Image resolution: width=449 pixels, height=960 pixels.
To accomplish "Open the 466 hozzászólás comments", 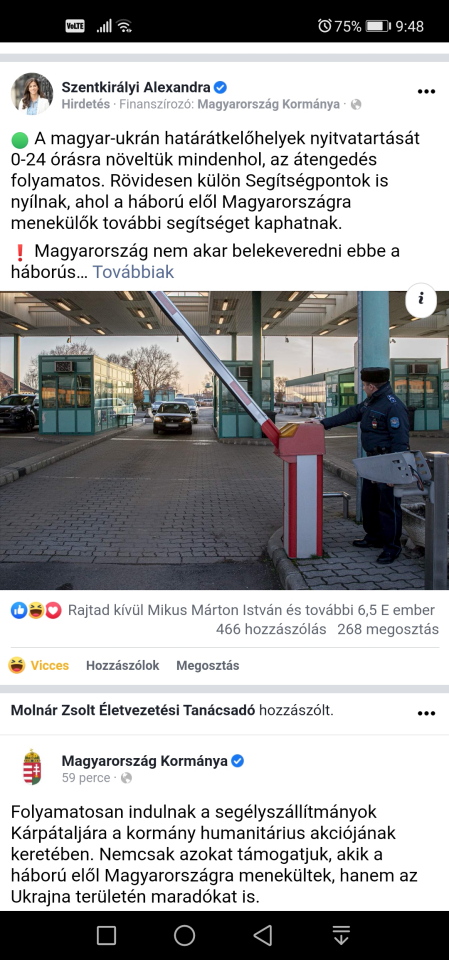I will pos(271,629).
